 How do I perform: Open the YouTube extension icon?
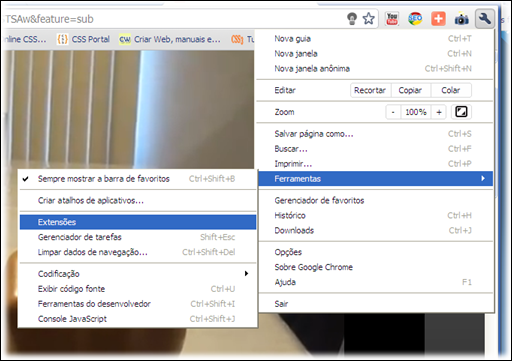392,19
